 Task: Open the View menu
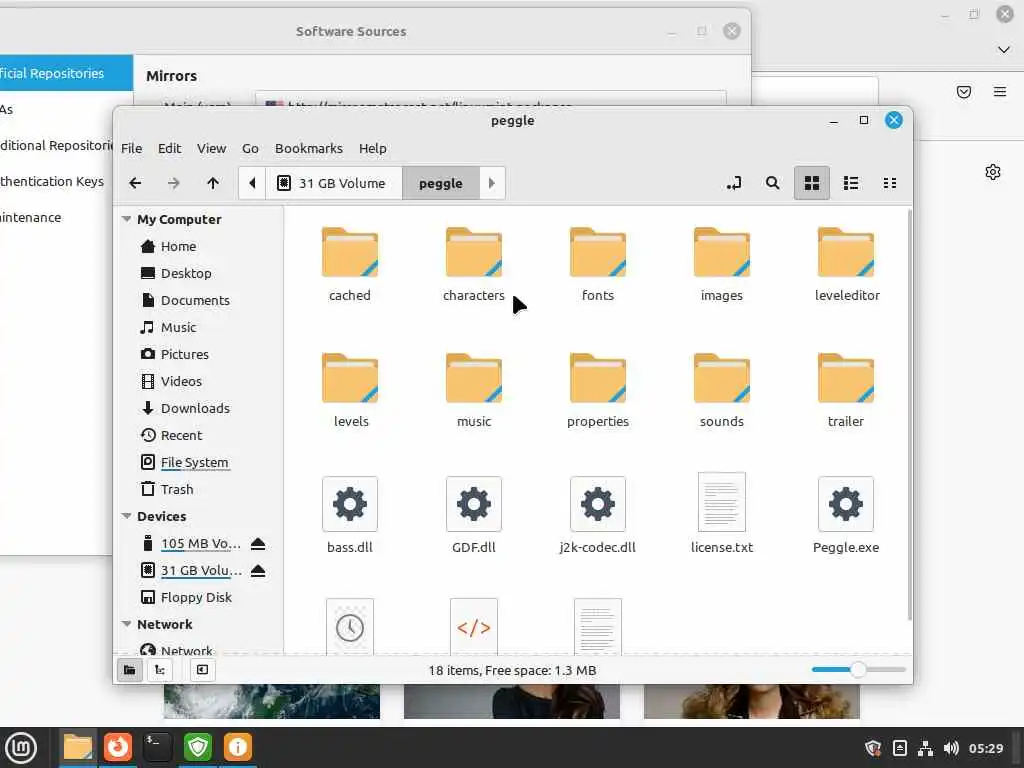tap(212, 148)
